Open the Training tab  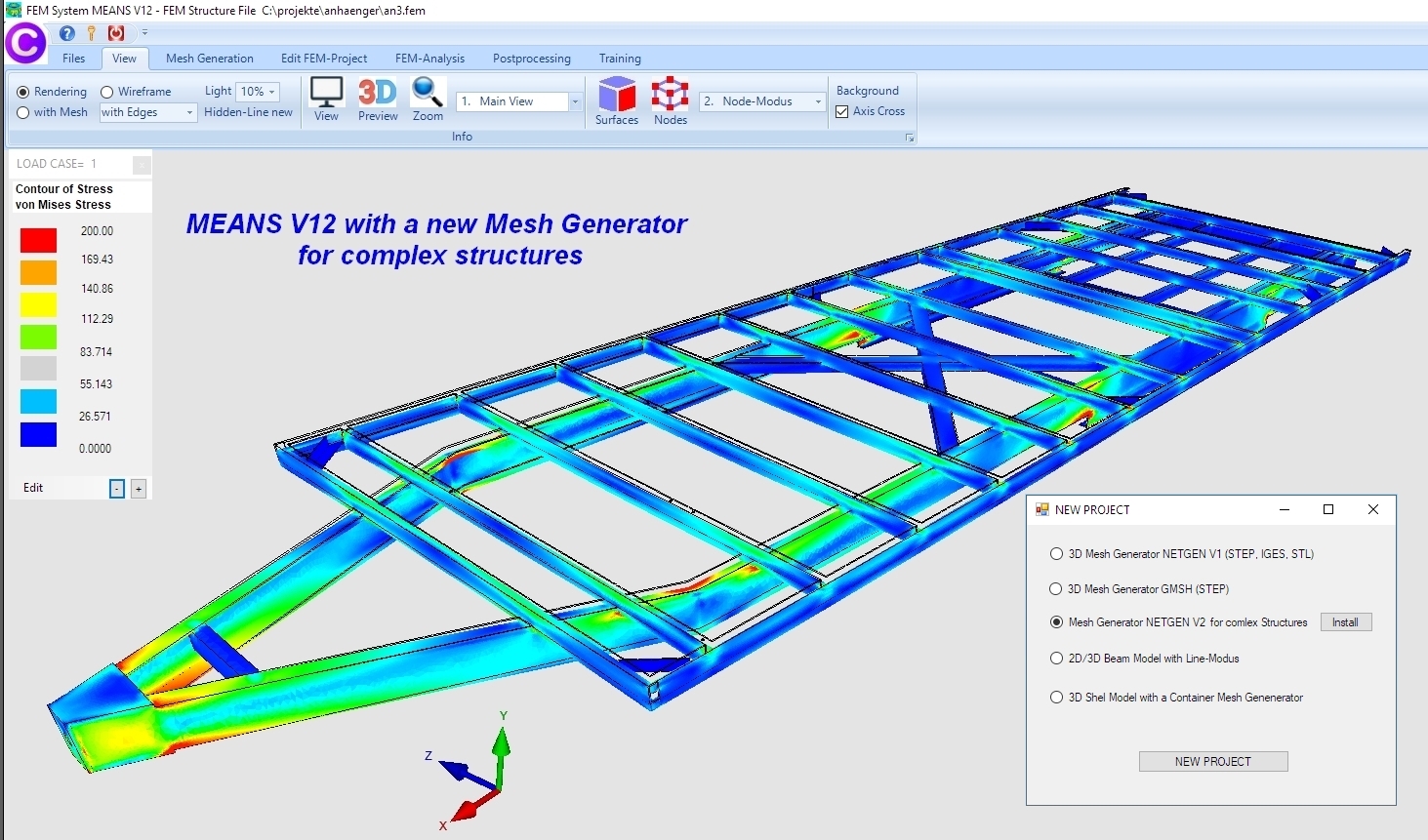(620, 59)
